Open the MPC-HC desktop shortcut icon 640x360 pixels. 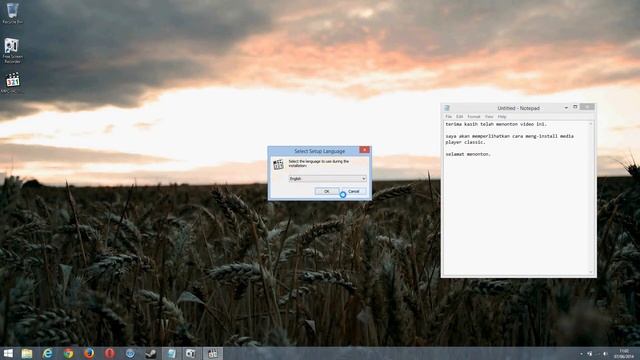[x=12, y=82]
